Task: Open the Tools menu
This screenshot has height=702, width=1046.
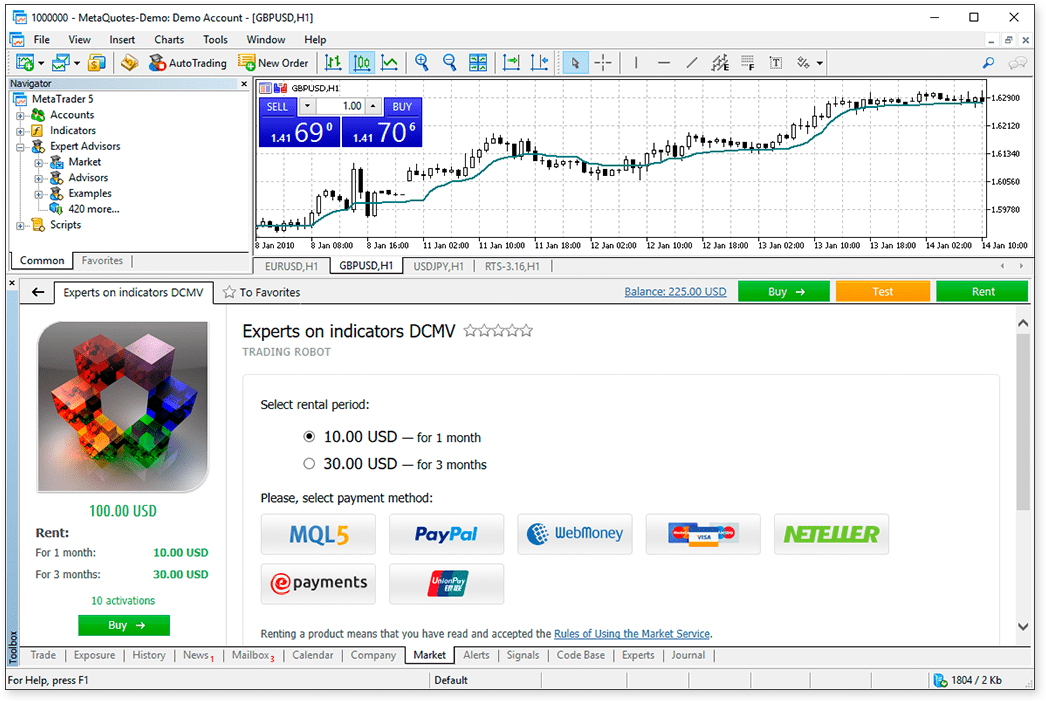Action: (215, 40)
